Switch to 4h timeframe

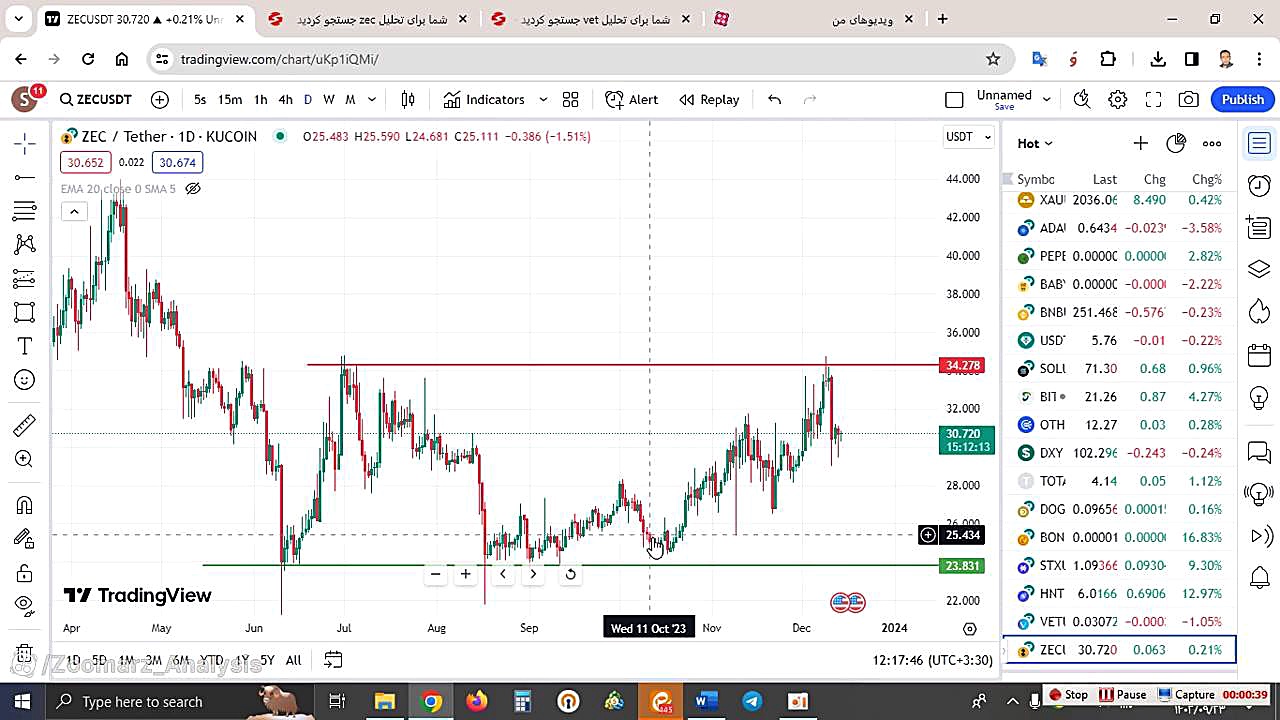(x=285, y=99)
